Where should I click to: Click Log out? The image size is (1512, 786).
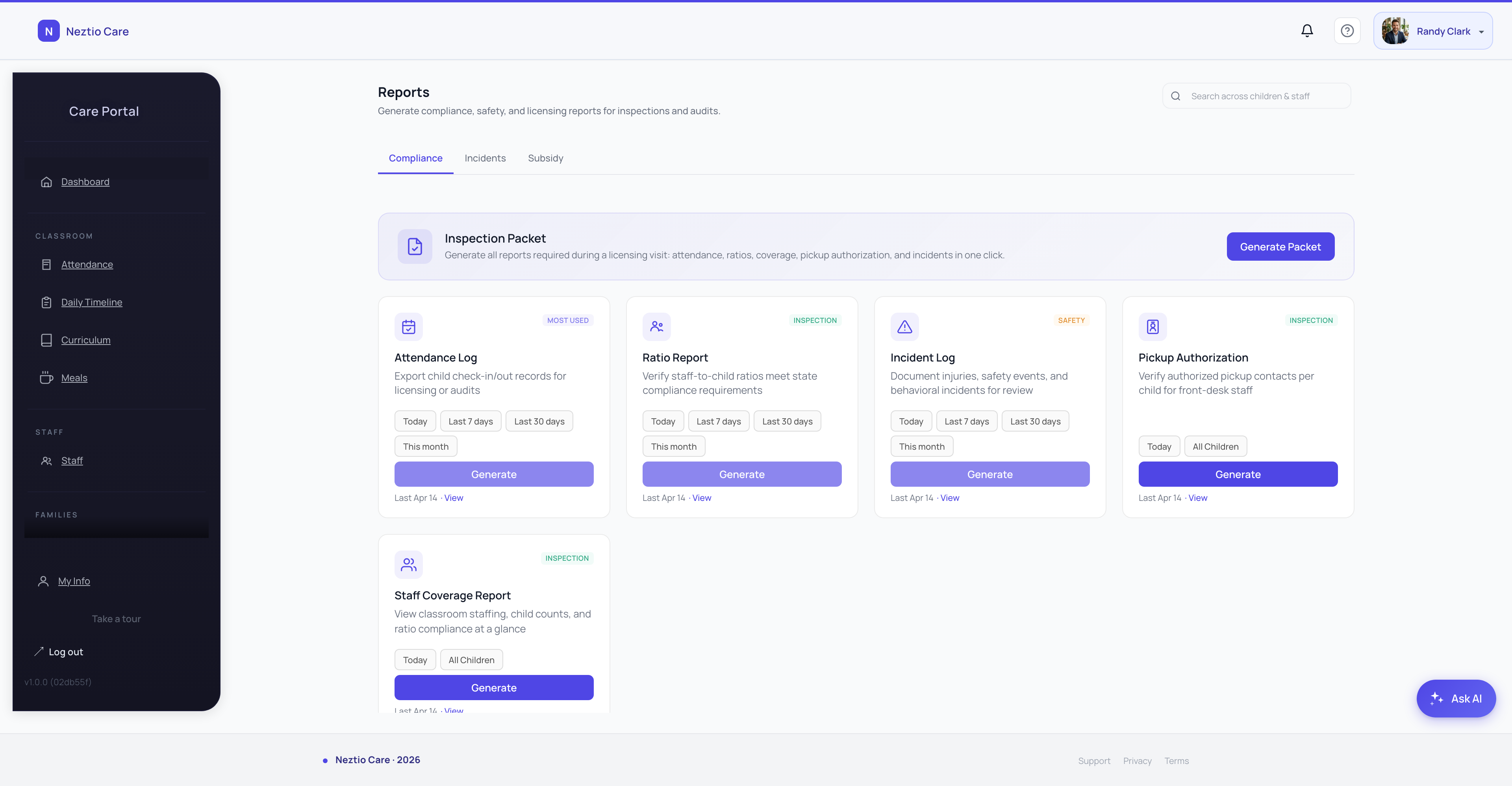tap(66, 652)
